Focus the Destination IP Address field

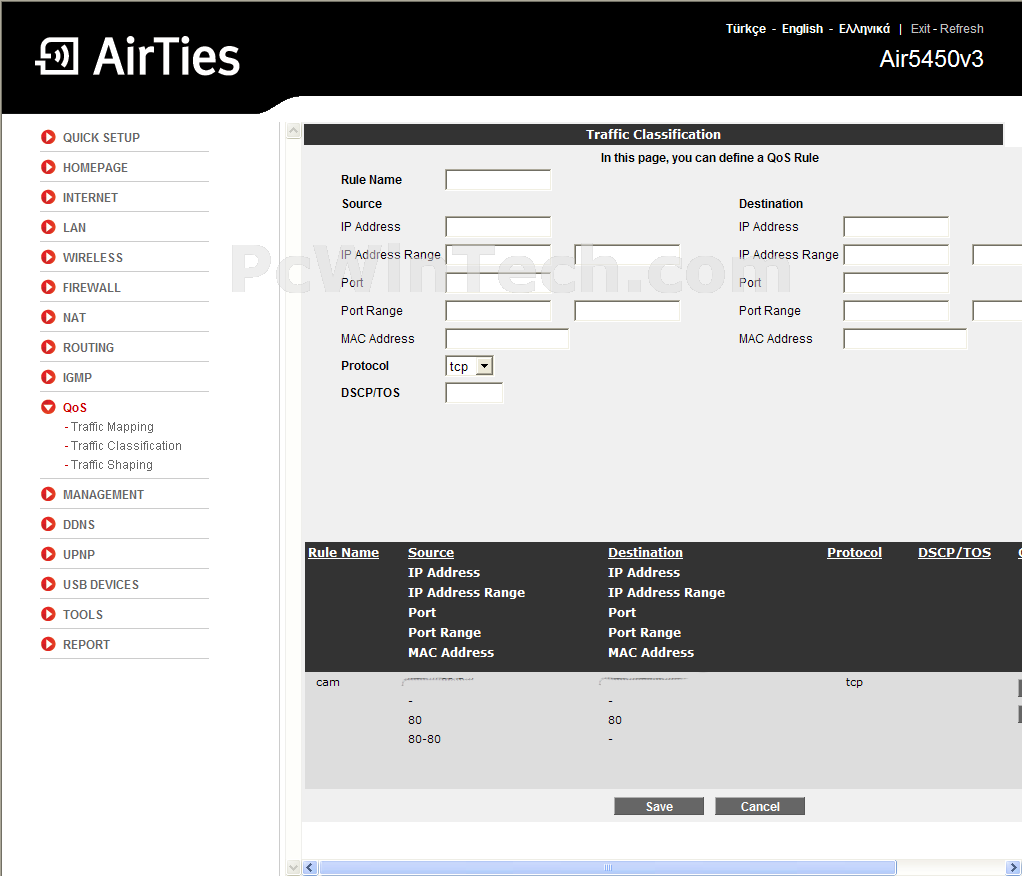point(896,227)
